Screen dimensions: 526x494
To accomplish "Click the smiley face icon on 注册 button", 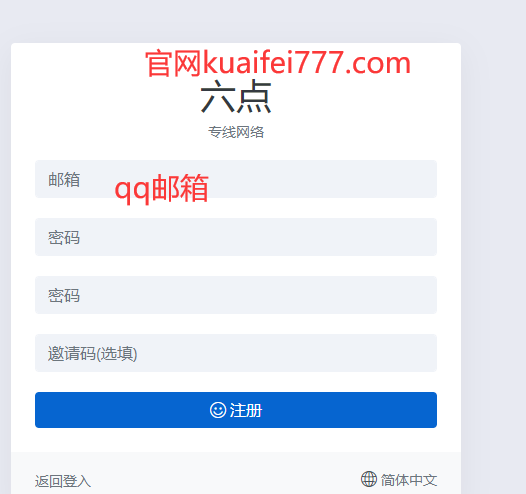I will pos(218,410).
